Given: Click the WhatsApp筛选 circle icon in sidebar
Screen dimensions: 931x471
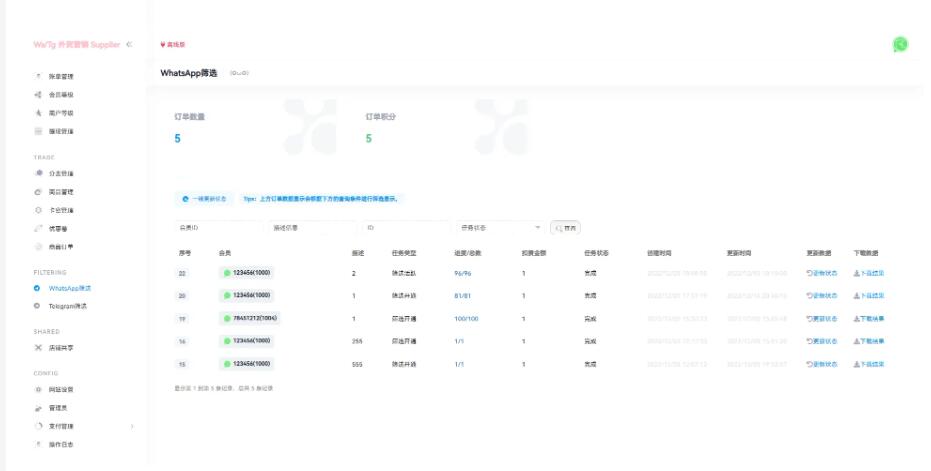Looking at the screenshot, I should click(37, 288).
